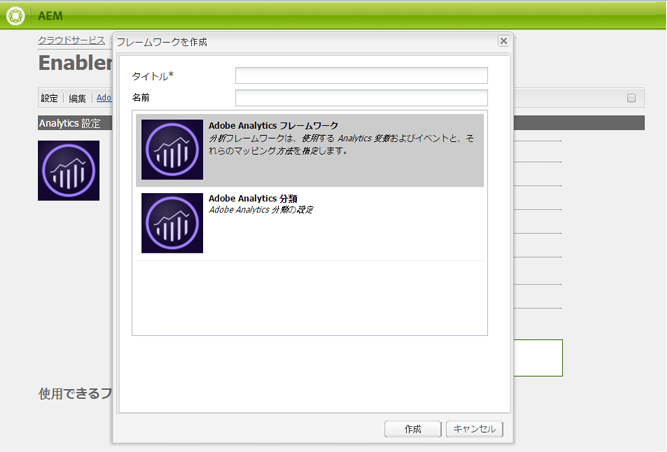Image resolution: width=667 pixels, height=452 pixels.
Task: Click the 分析フレームワーク description text
Action: click(x=341, y=145)
